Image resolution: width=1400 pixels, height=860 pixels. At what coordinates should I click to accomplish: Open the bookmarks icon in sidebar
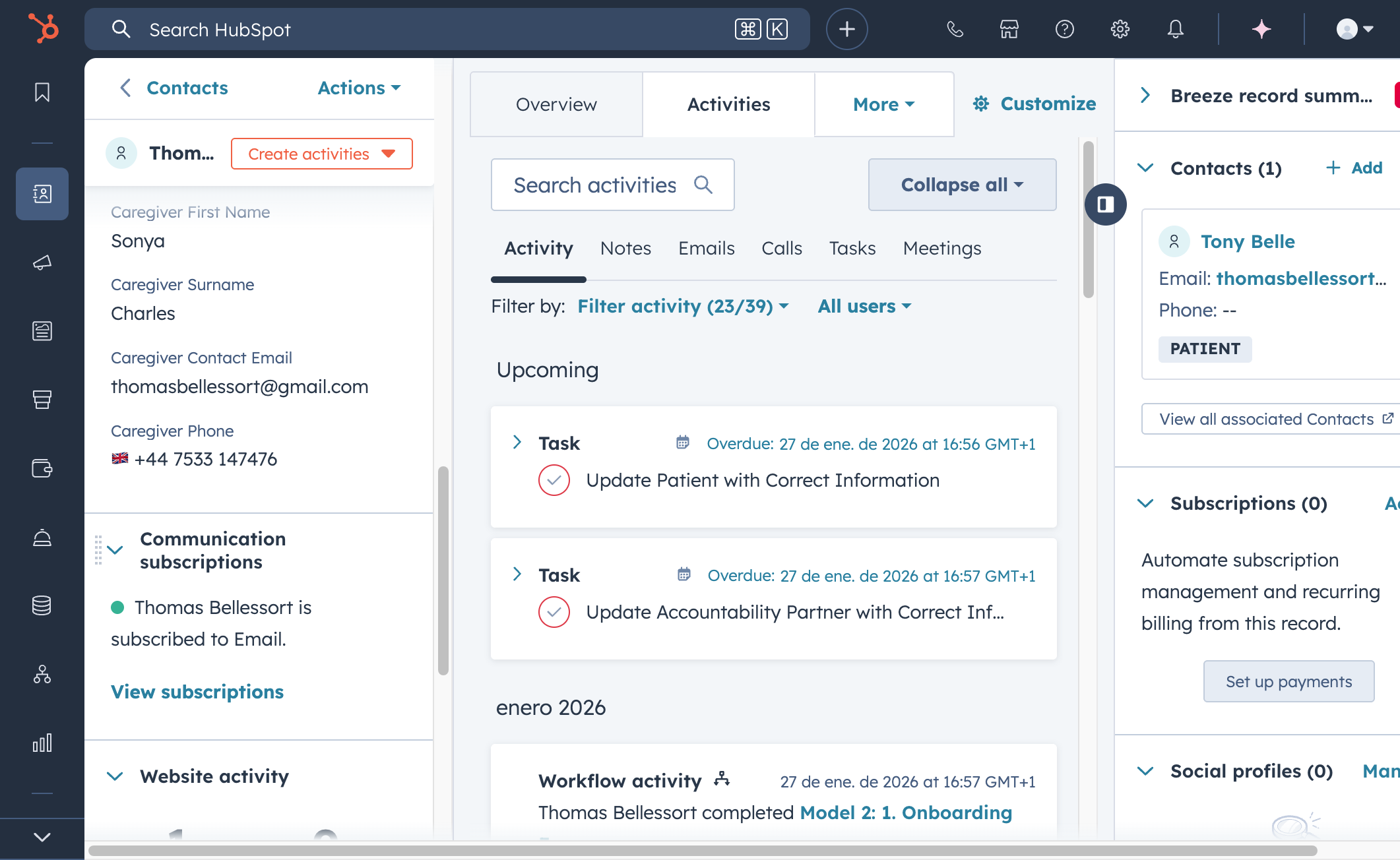point(42,92)
